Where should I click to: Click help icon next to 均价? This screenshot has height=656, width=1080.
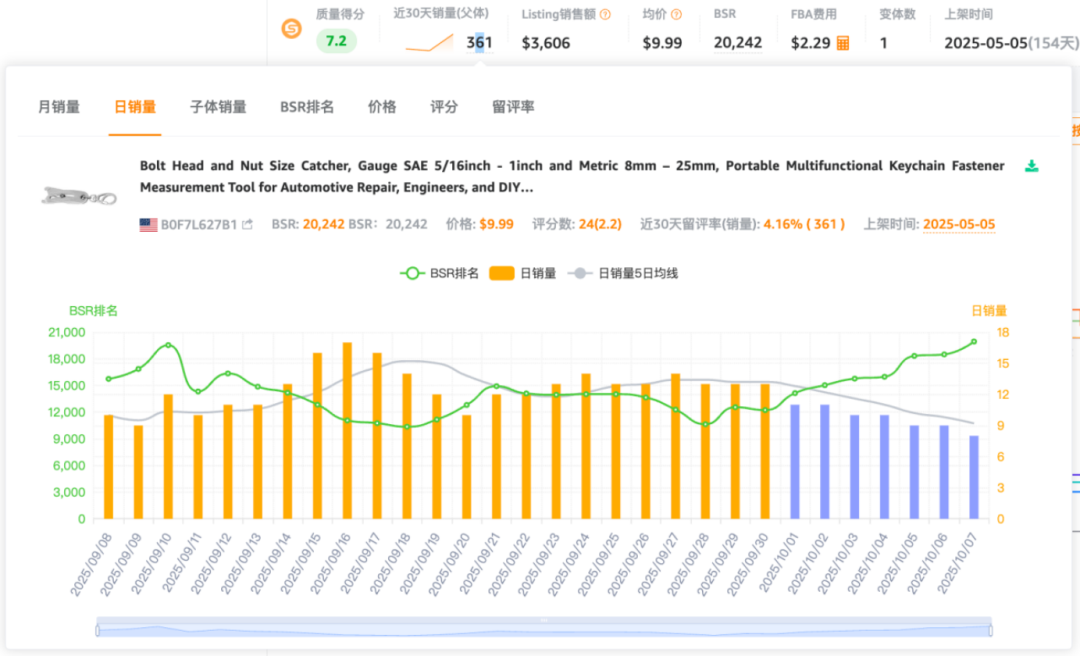point(676,15)
